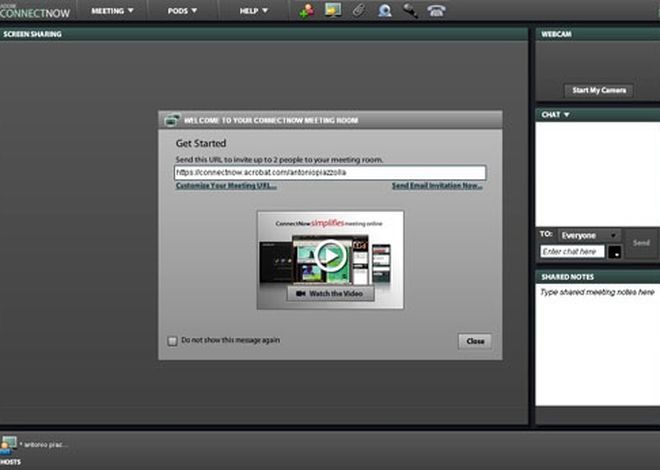This screenshot has width=660, height=470.
Task: Click the Screen Sharing pod title
Action: point(32,34)
